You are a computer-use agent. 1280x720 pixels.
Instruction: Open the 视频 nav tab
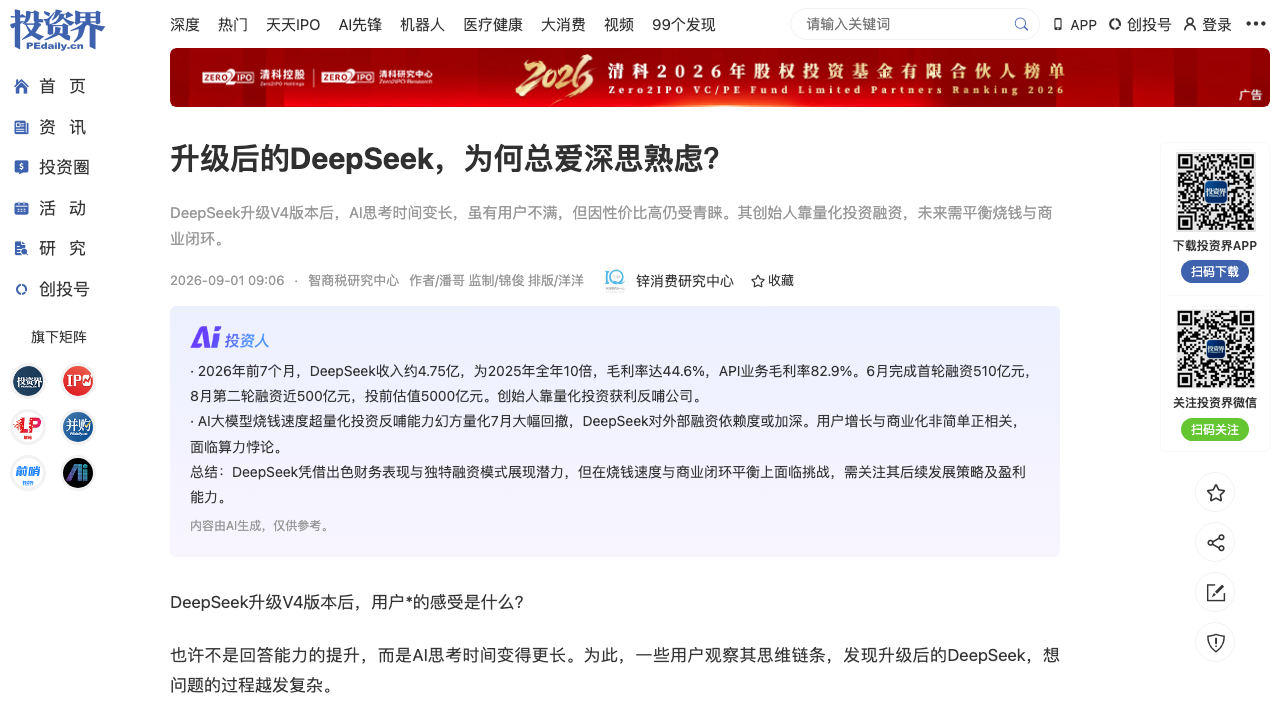pyautogui.click(x=619, y=25)
